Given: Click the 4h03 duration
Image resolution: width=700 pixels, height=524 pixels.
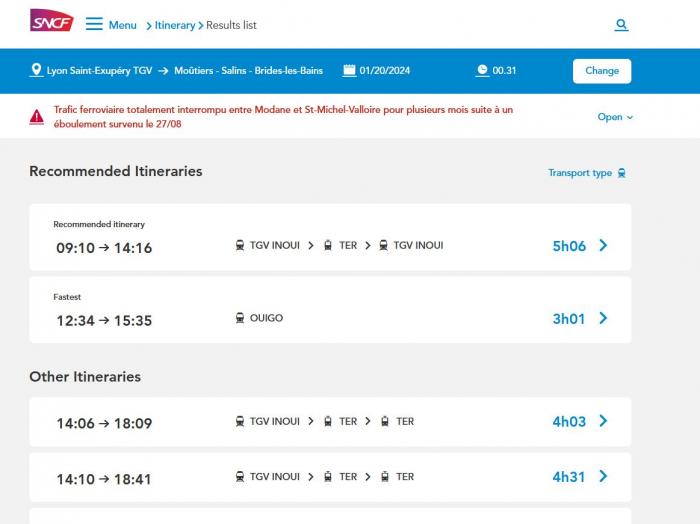Looking at the screenshot, I should tap(569, 421).
